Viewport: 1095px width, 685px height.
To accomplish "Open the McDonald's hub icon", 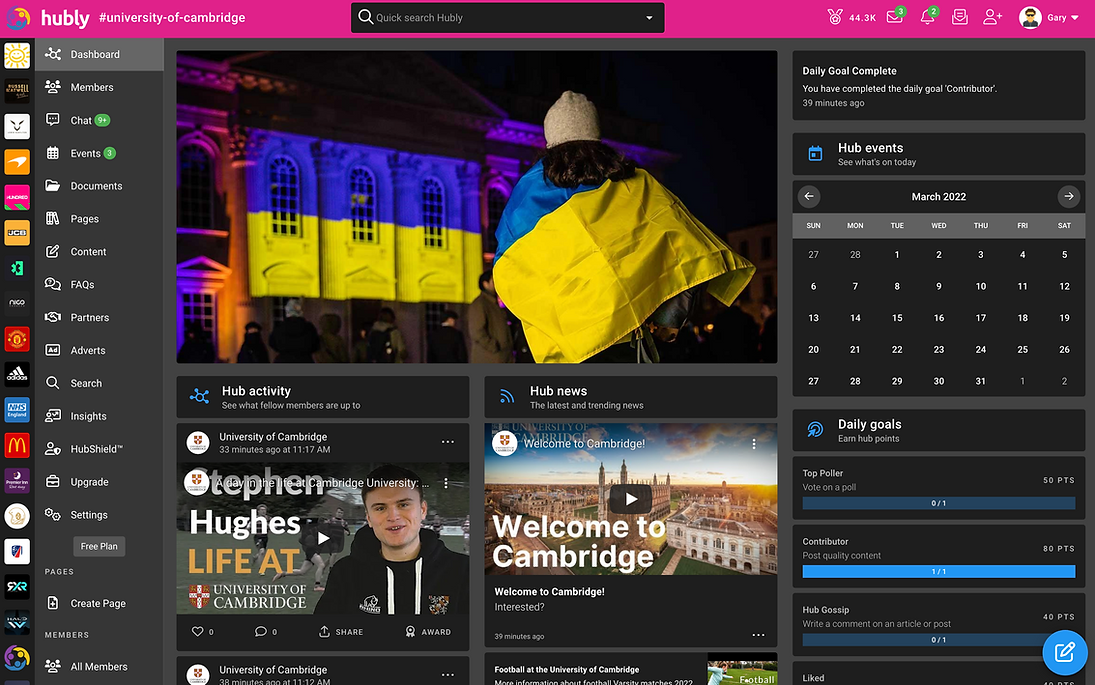I will (x=17, y=444).
